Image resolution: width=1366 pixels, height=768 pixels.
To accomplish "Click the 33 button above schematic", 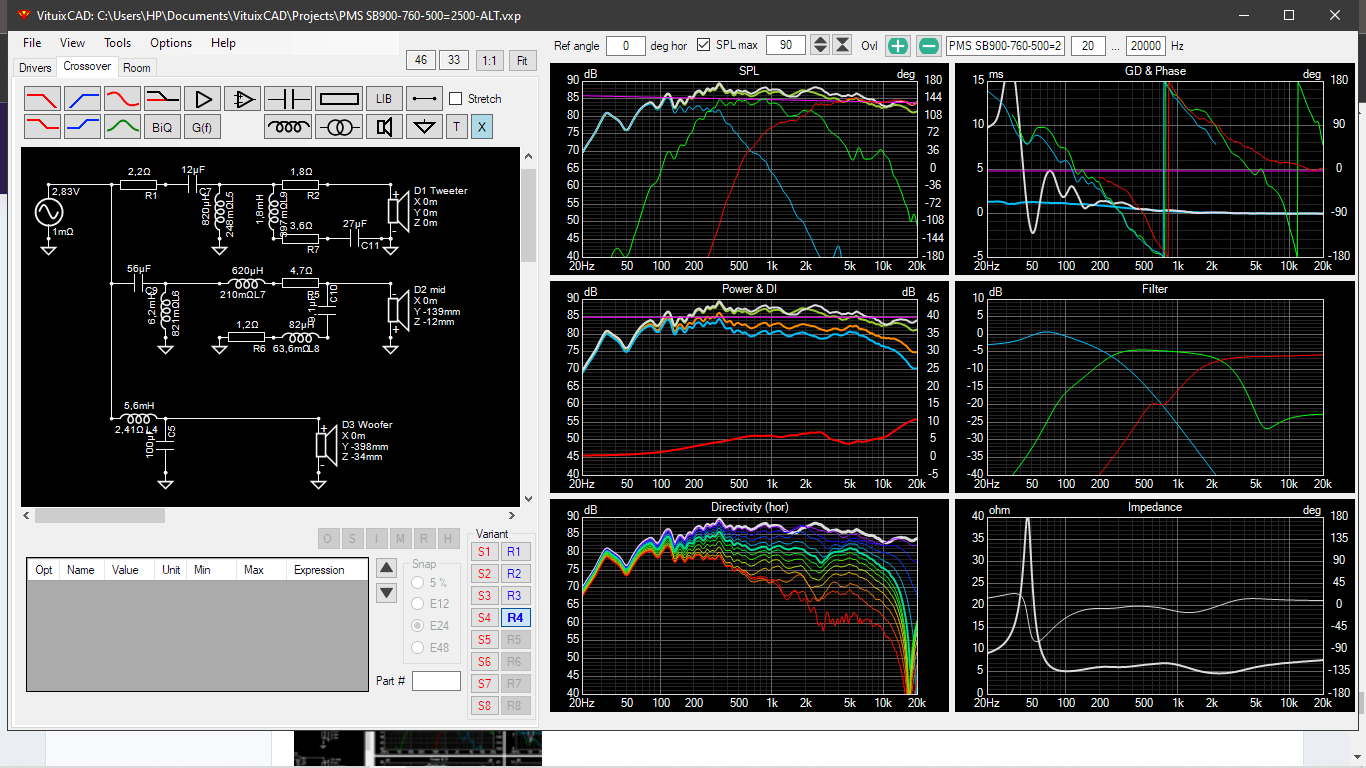I will point(454,60).
